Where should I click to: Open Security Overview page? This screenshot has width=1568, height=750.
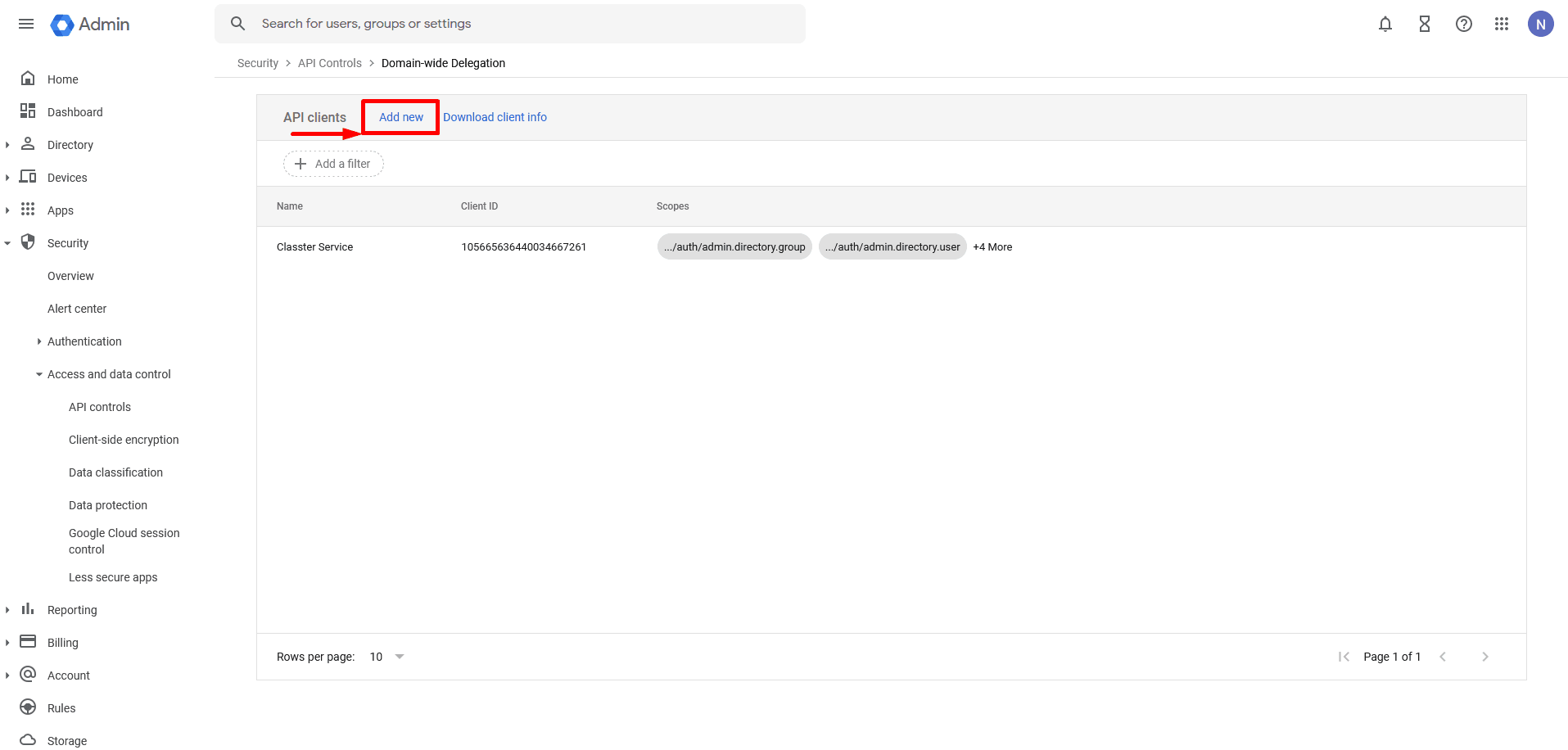coord(70,276)
